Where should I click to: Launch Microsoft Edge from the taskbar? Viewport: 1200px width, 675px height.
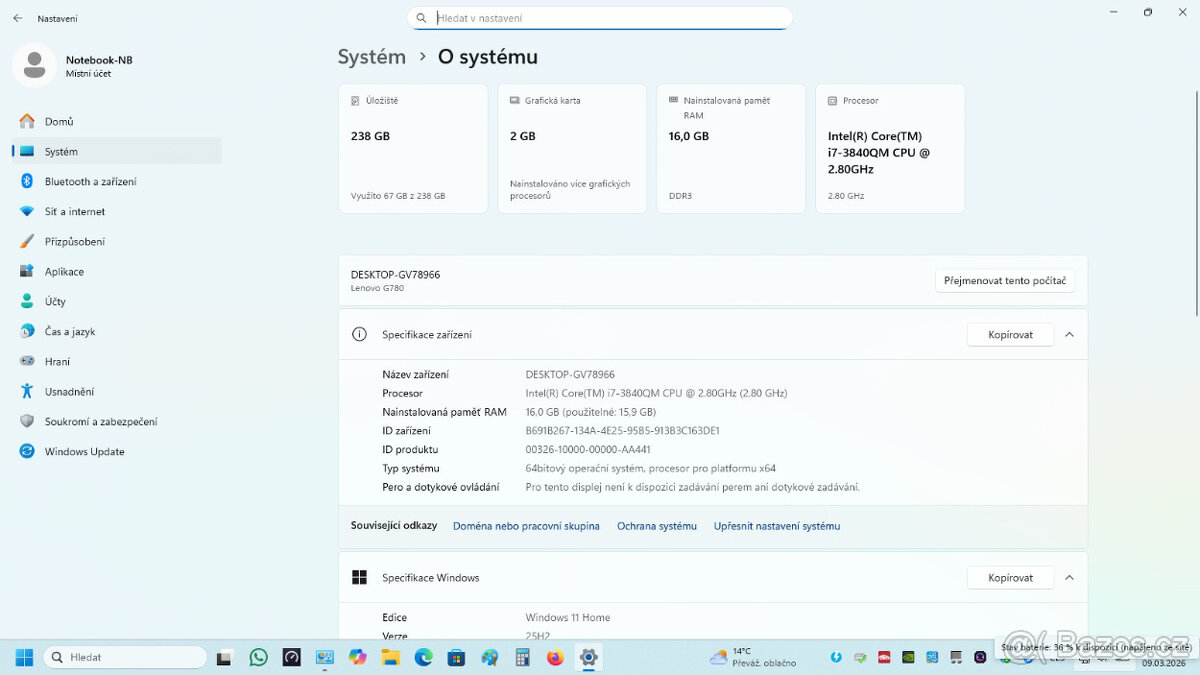click(423, 657)
